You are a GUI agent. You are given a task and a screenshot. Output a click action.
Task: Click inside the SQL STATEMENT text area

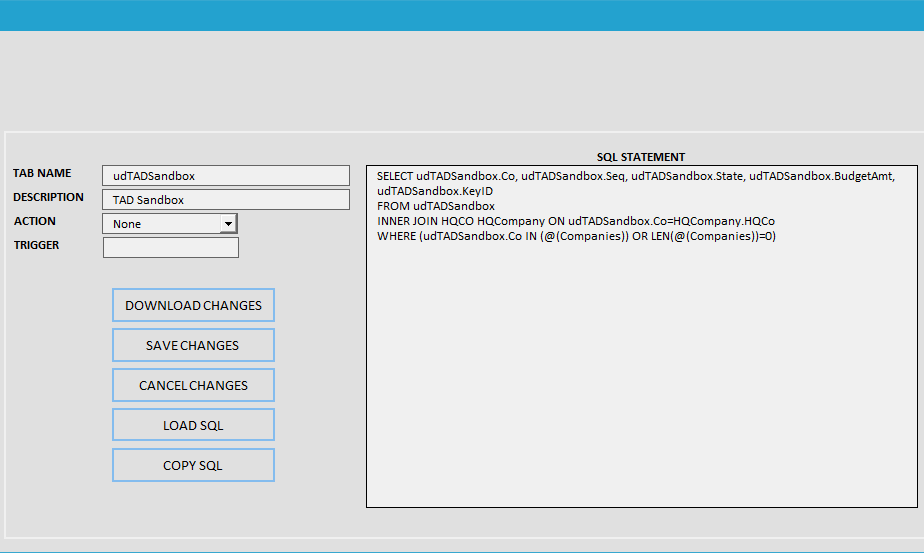tap(642, 336)
